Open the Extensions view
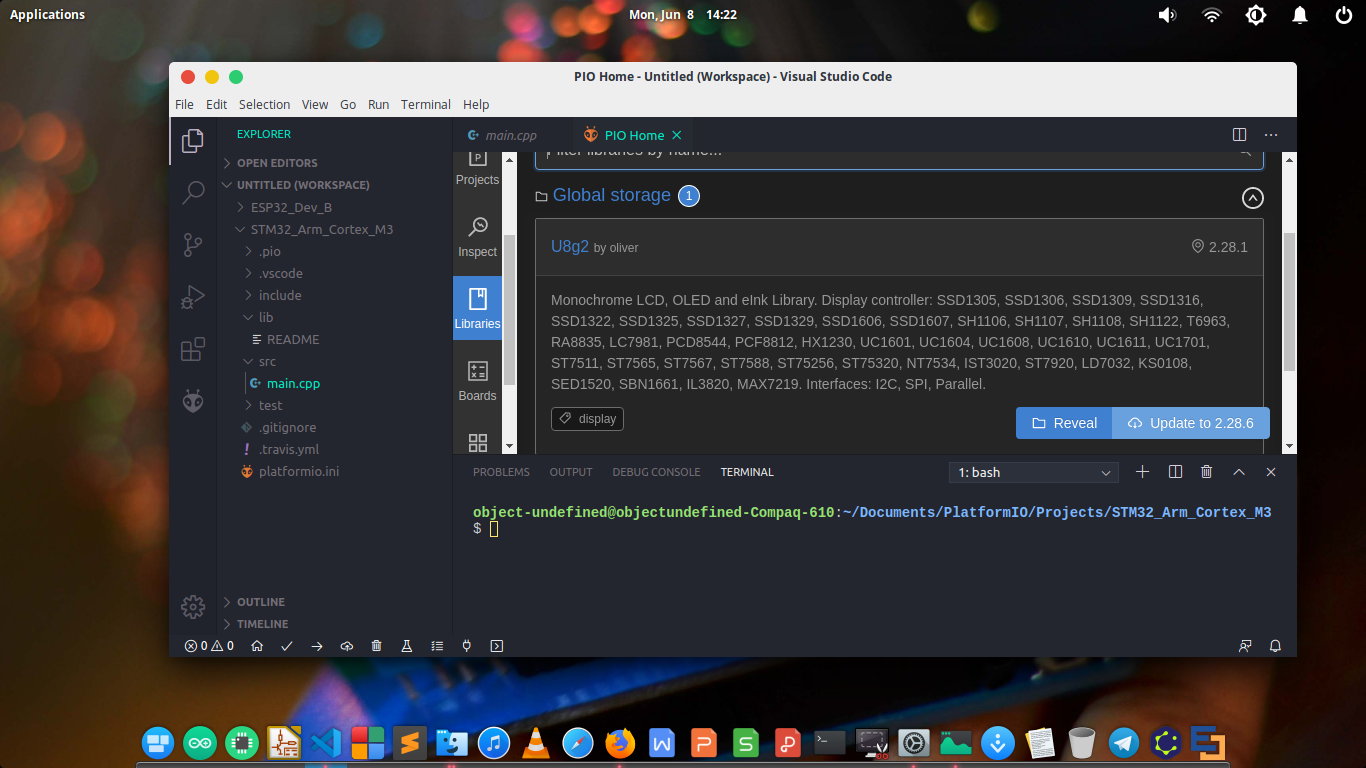This screenshot has width=1366, height=768. tap(193, 349)
